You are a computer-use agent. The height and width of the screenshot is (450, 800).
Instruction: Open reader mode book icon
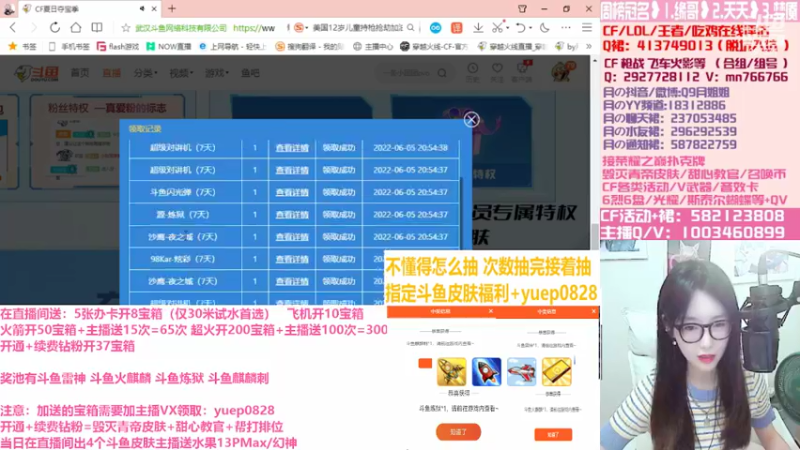coord(96,28)
